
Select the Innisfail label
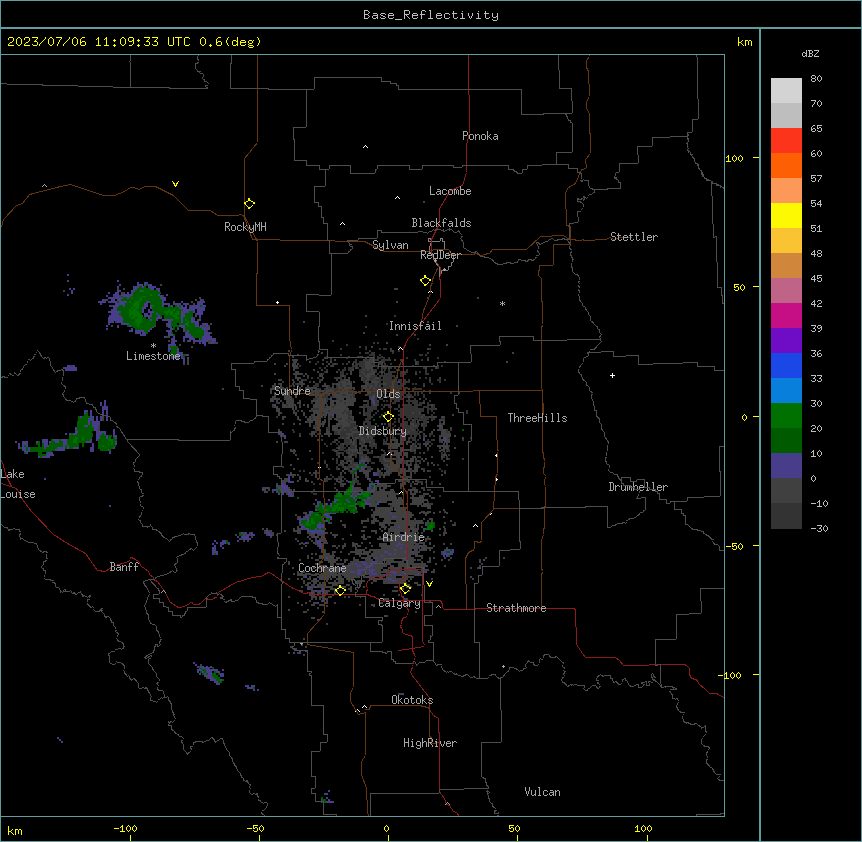pos(415,326)
